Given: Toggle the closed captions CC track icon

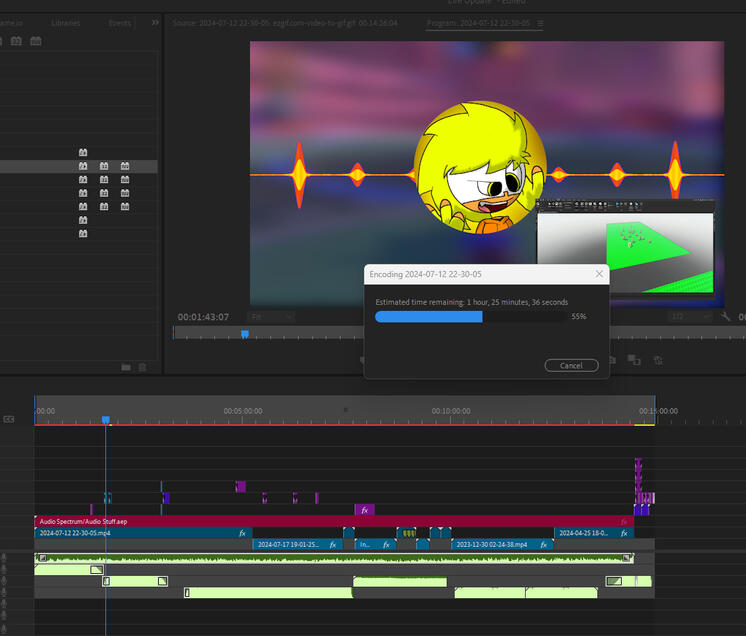Looking at the screenshot, I should point(9,420).
